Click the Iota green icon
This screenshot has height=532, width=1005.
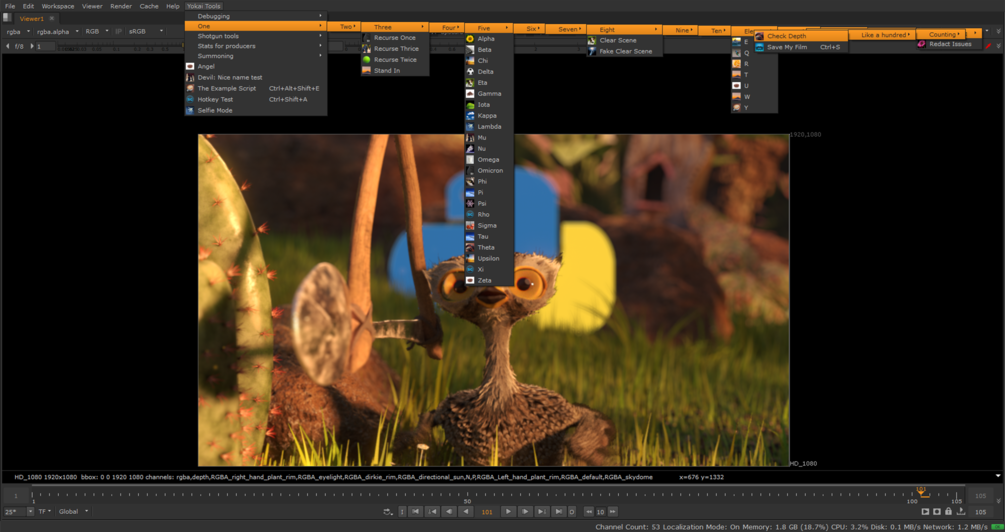(x=470, y=104)
